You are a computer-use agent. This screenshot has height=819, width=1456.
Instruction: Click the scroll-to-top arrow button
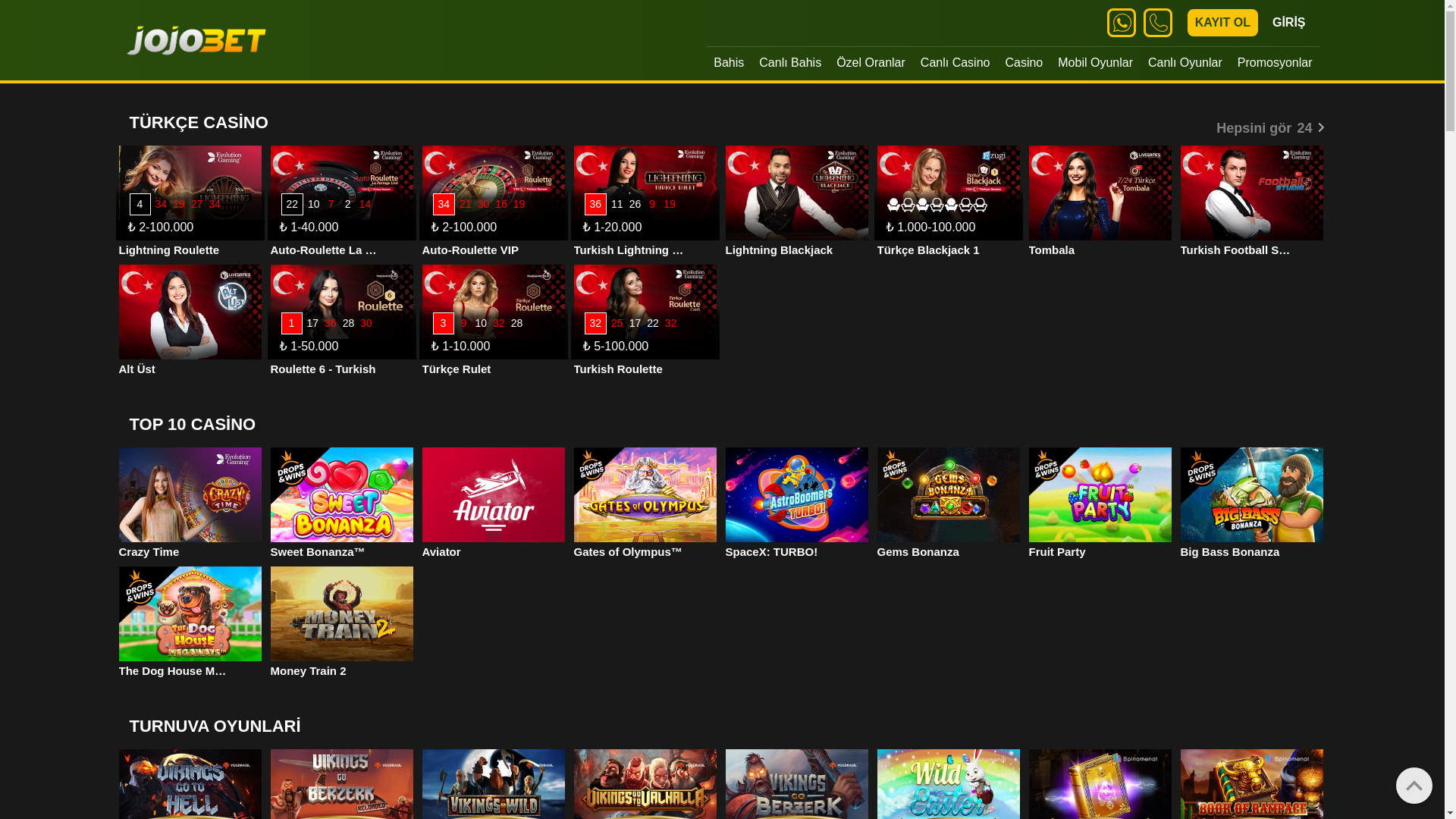[x=1414, y=786]
